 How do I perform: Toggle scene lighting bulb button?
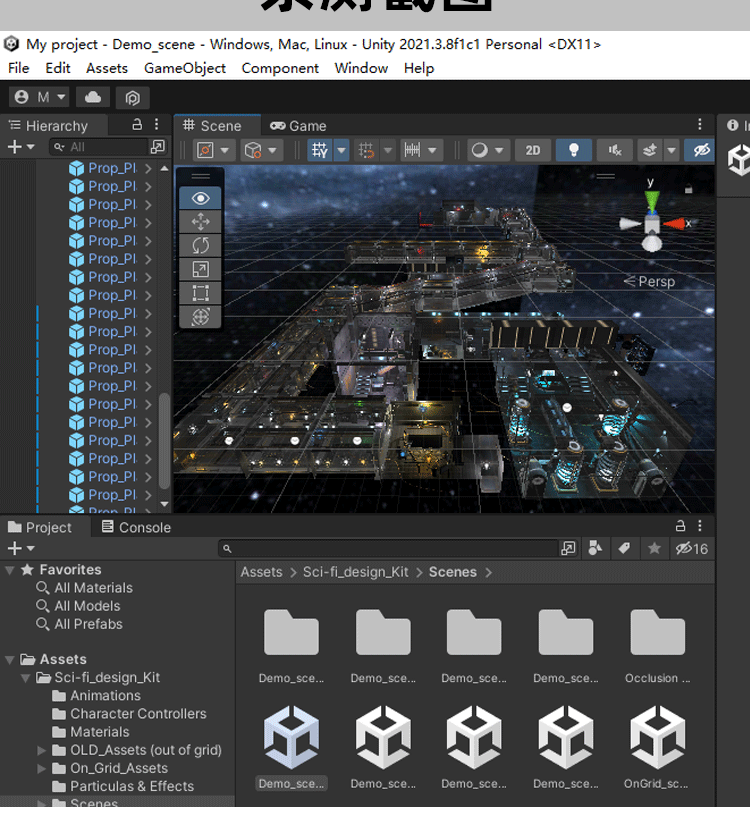pyautogui.click(x=574, y=150)
